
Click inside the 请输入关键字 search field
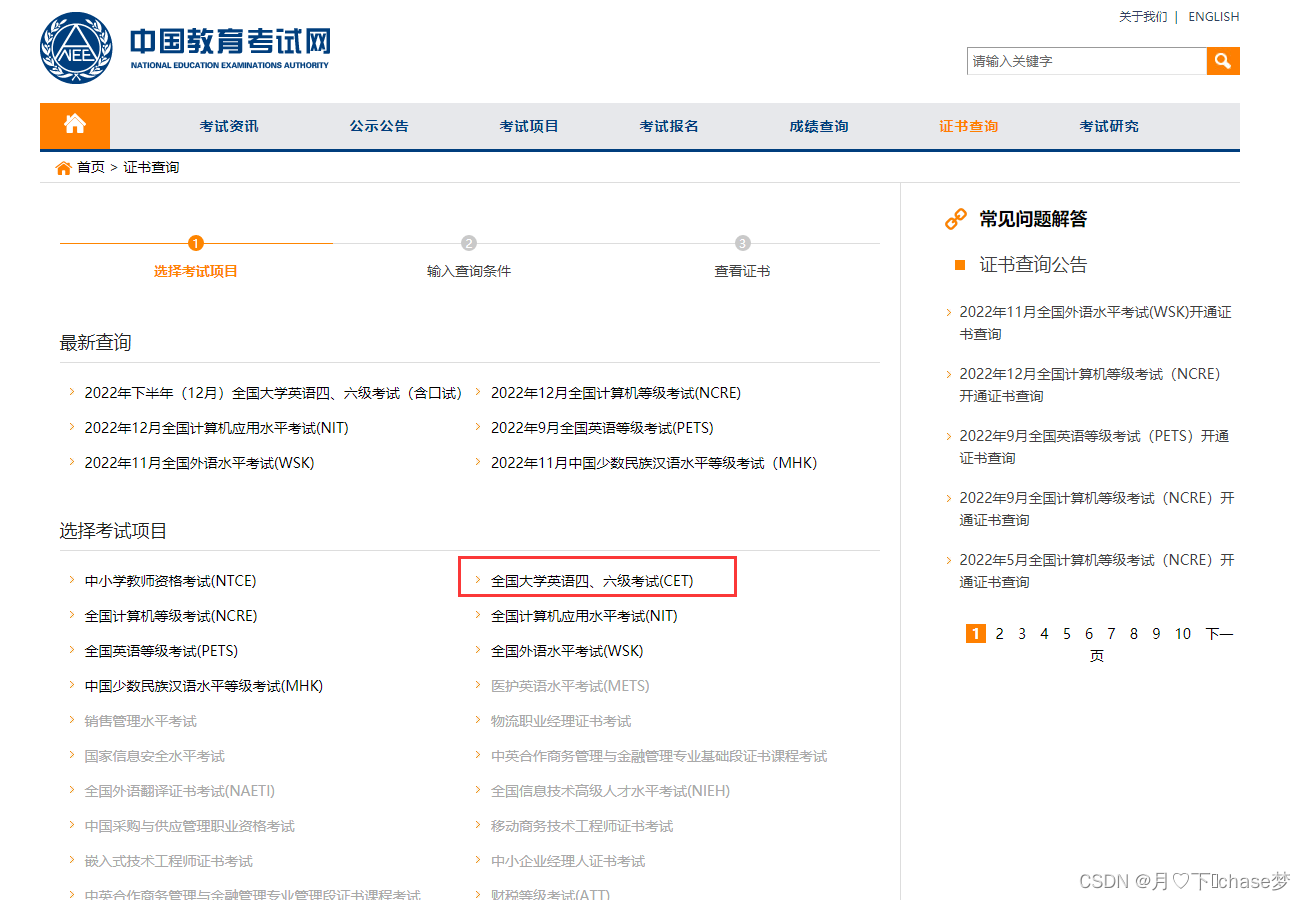pos(1087,61)
